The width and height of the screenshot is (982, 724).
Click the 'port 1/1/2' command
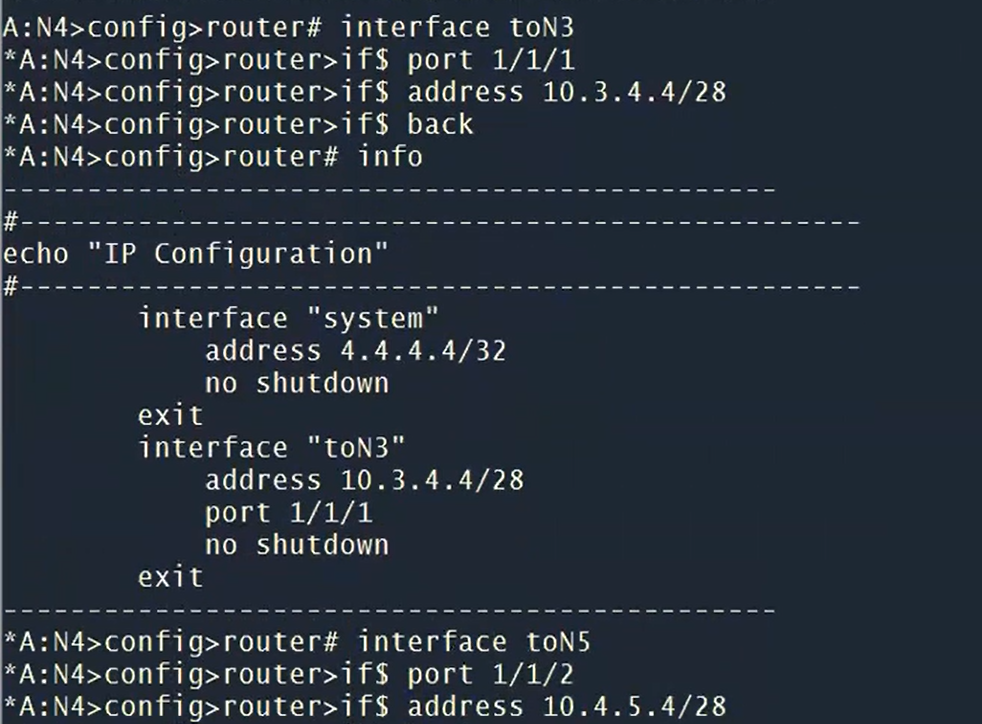pyautogui.click(x=489, y=674)
